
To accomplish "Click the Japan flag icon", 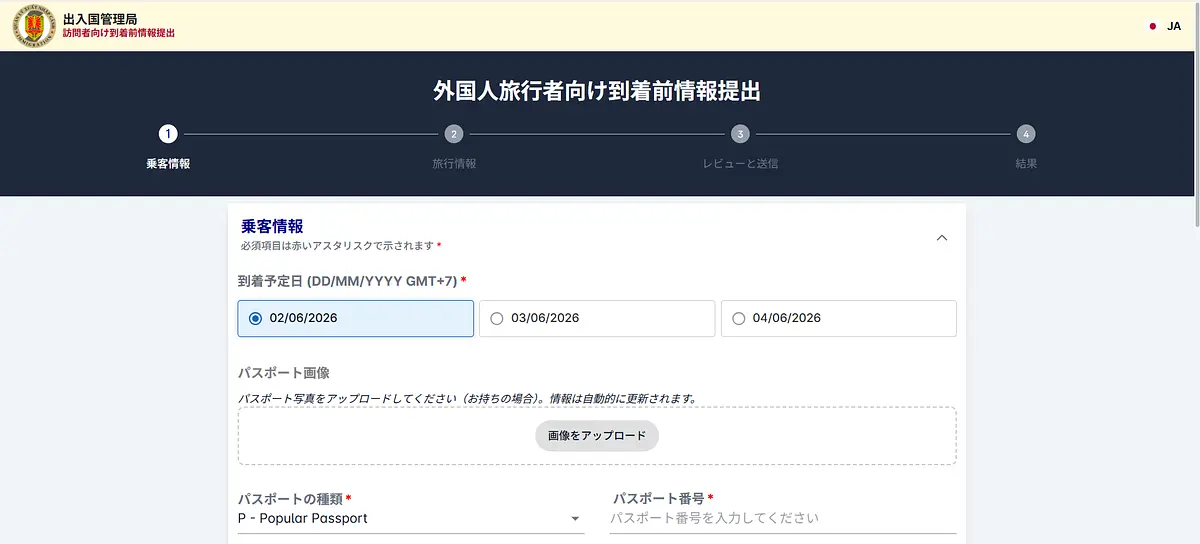I will pyautogui.click(x=1153, y=26).
